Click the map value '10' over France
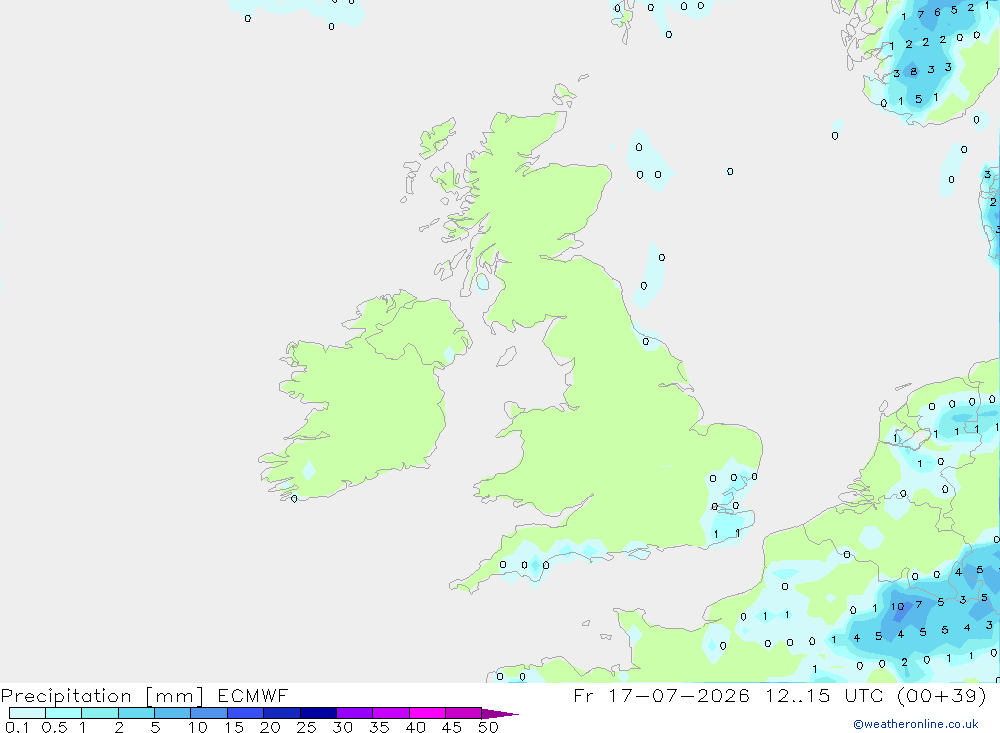1000x733 pixels. 897,607
